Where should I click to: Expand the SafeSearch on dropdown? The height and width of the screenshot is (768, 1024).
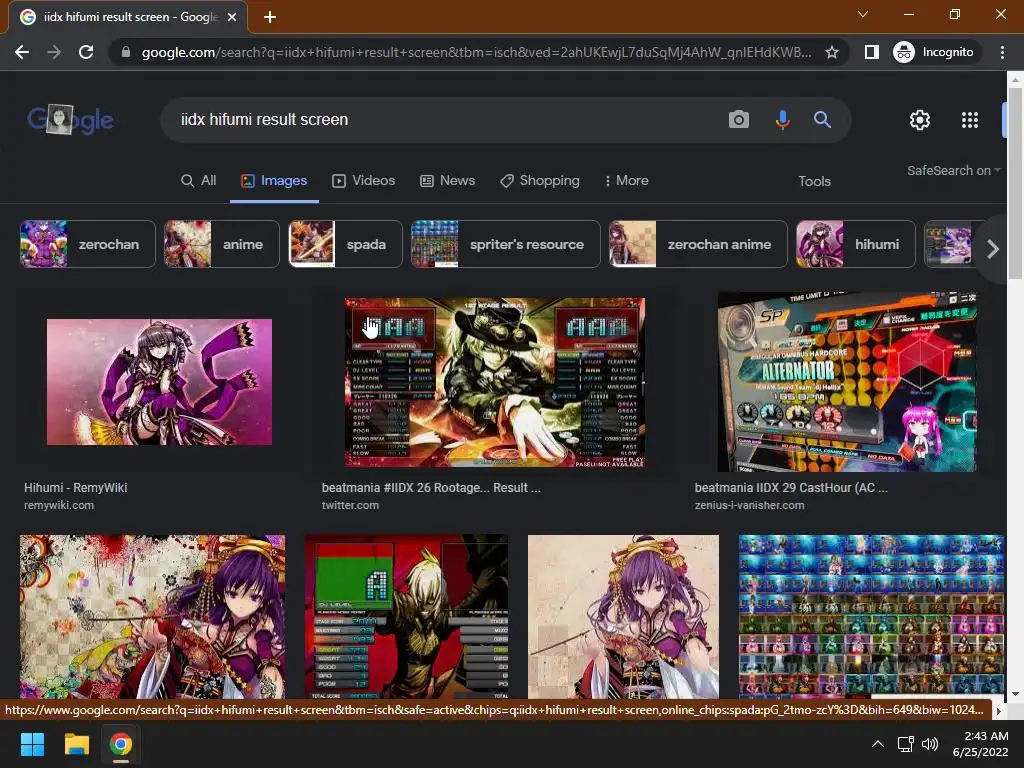tap(953, 170)
